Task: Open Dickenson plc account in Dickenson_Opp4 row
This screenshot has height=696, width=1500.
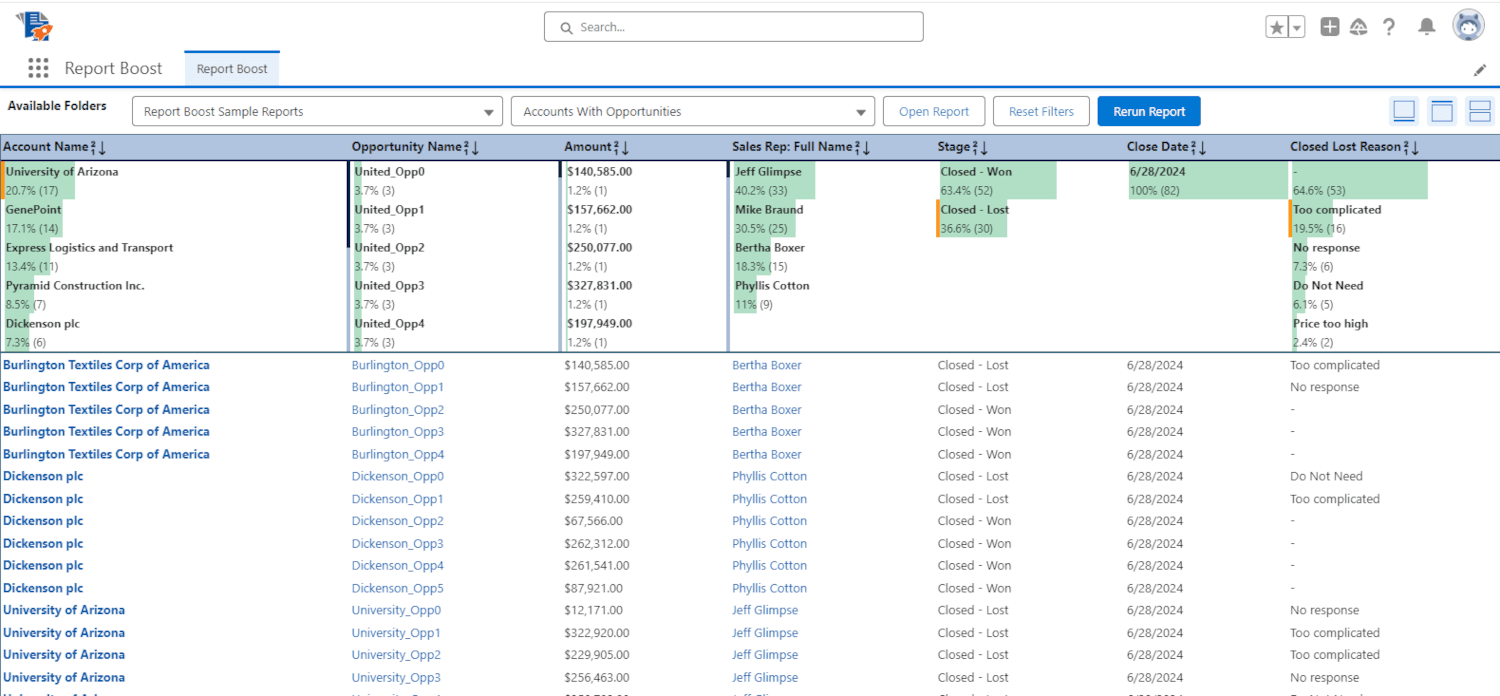Action: [x=43, y=566]
